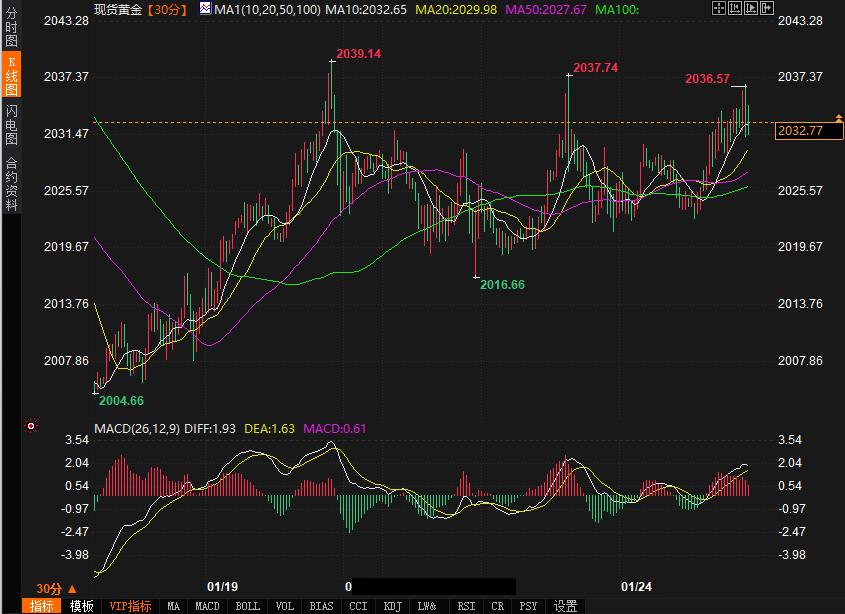Click the red sun marker icon beside MACD
The image size is (845, 614).
pos(31,426)
